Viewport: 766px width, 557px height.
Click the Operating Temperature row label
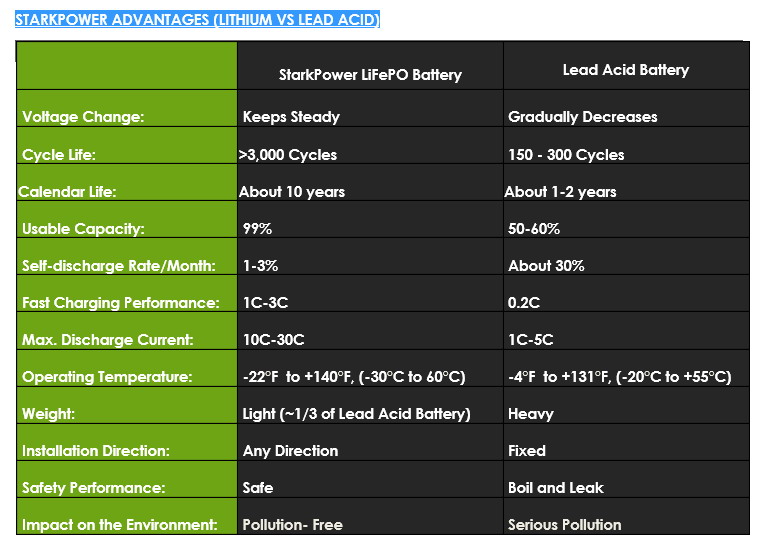click(107, 377)
